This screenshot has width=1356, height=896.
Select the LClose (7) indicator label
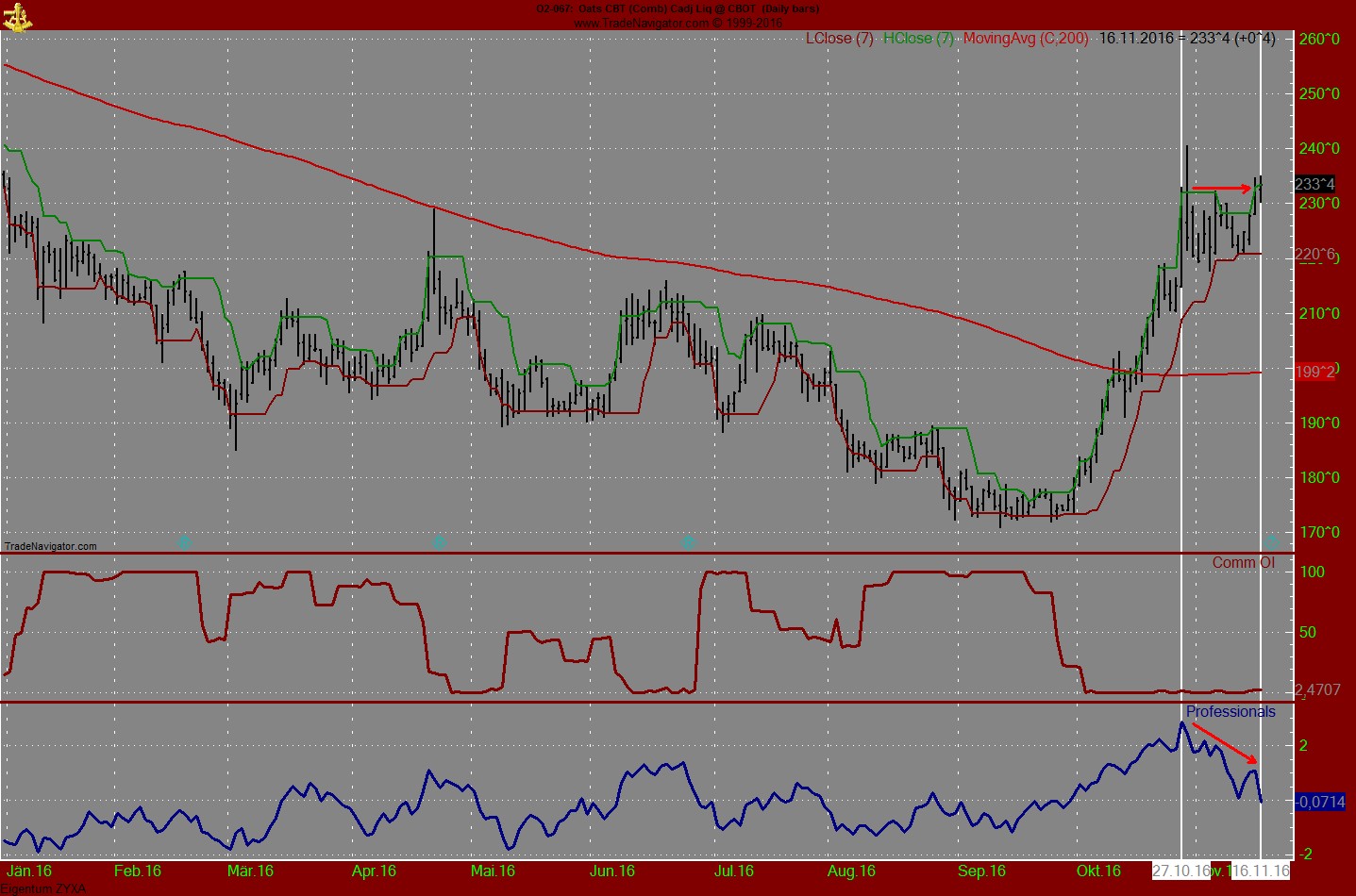[838, 39]
